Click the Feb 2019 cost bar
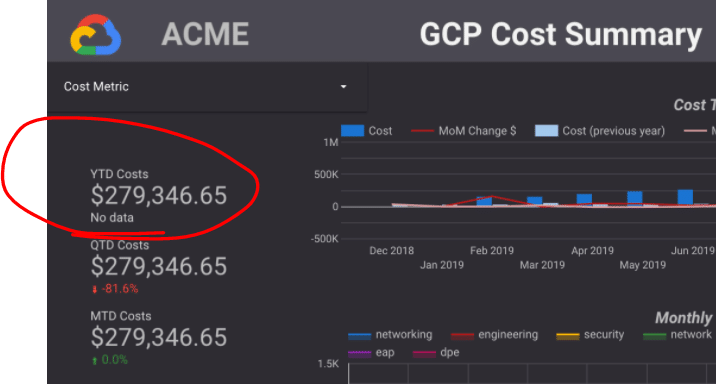This screenshot has width=716, height=384. point(484,201)
